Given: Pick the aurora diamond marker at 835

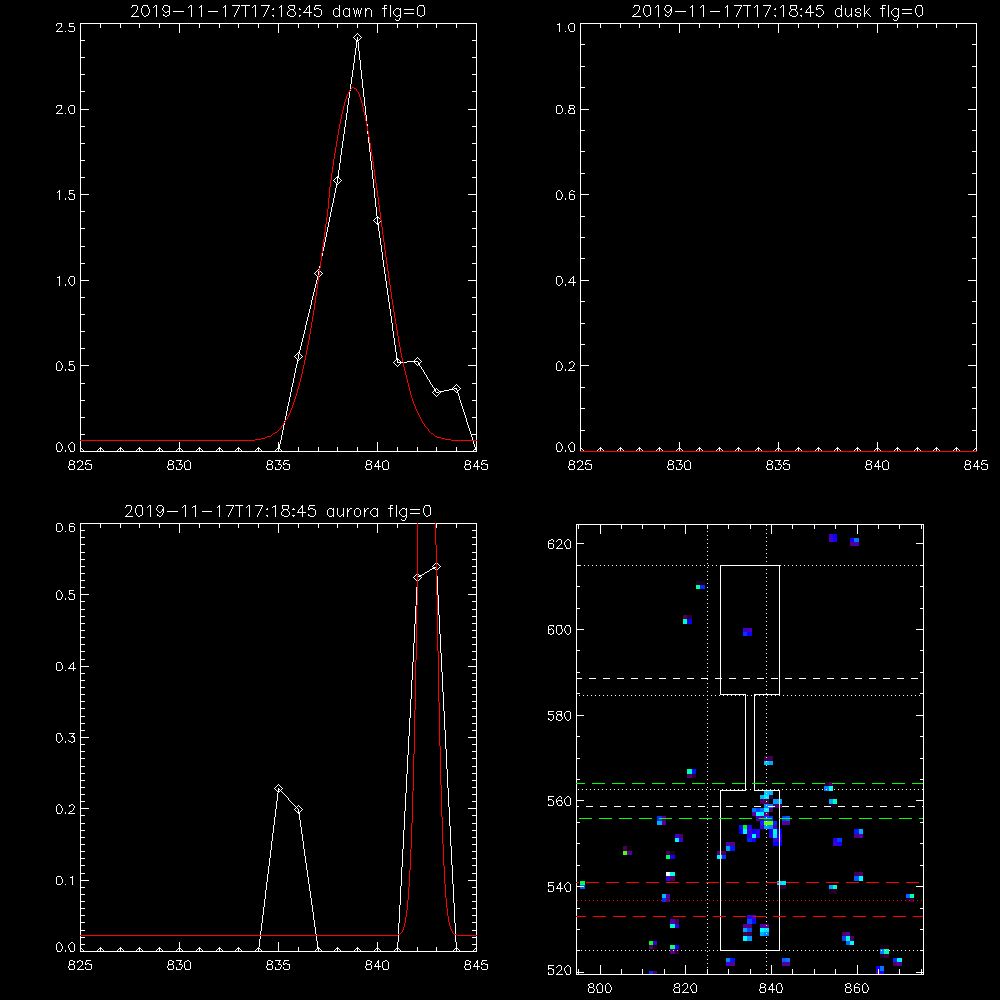Looking at the screenshot, I should (278, 788).
